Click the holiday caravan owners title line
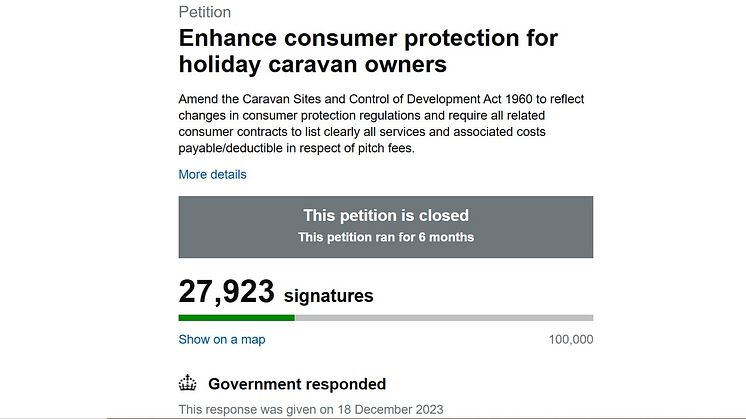 (312, 66)
